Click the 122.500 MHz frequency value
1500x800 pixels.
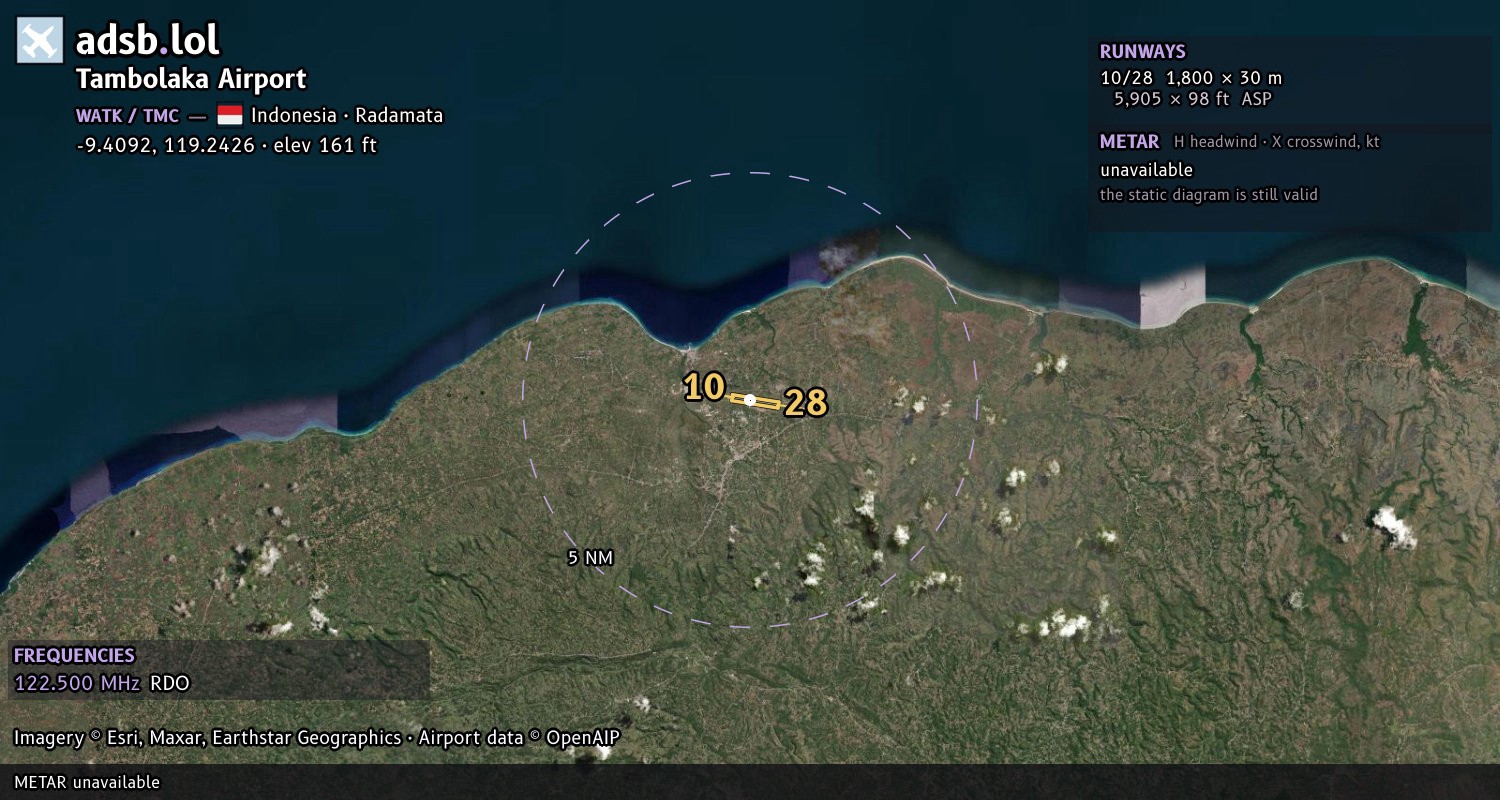[x=77, y=684]
